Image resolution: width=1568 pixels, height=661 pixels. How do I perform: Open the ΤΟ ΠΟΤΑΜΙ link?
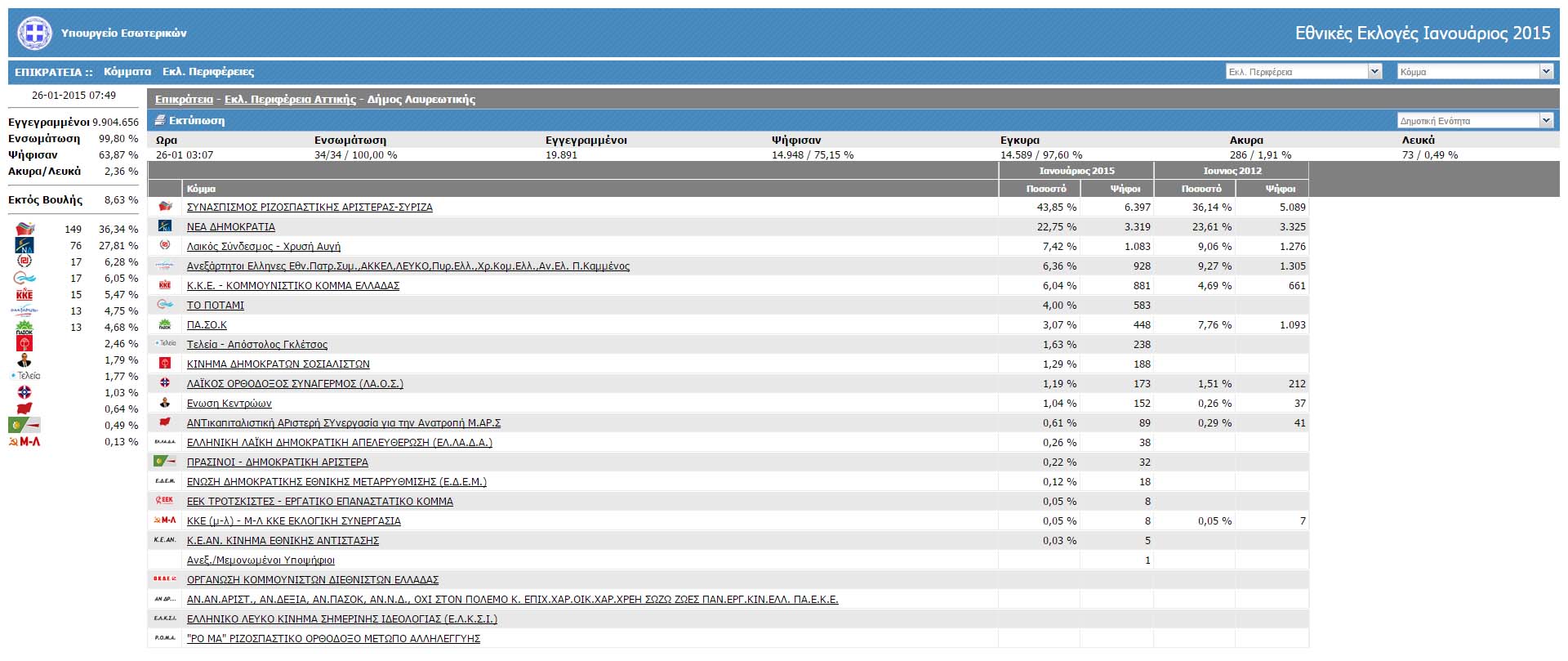[216, 306]
